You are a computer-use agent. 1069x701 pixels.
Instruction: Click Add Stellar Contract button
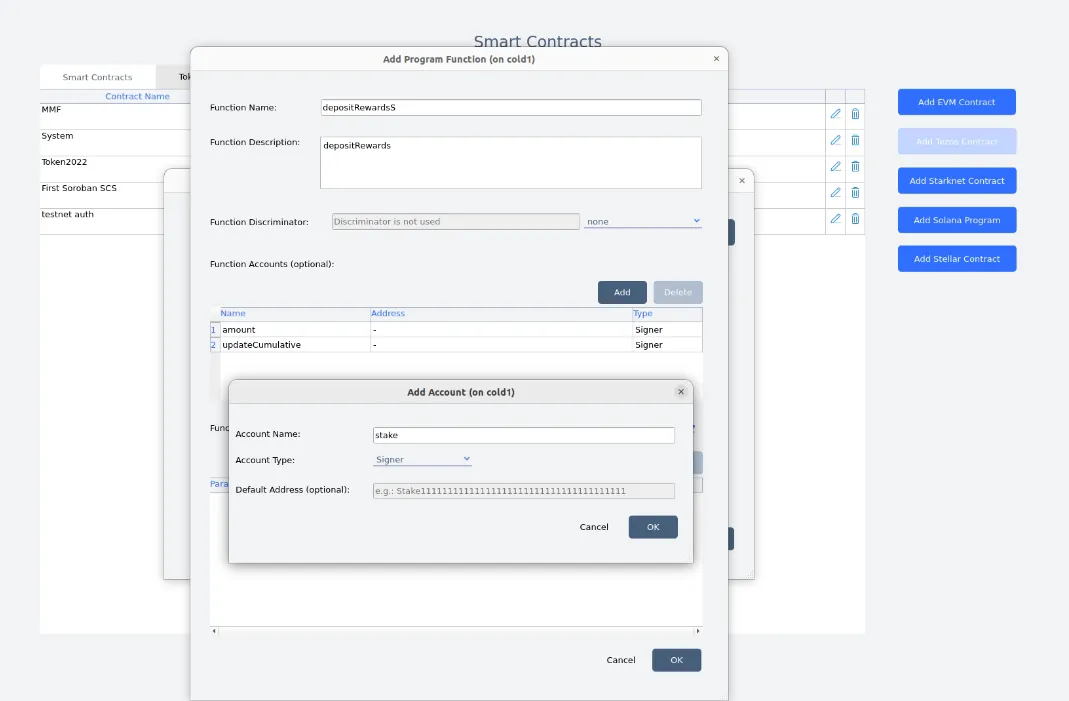(957, 259)
